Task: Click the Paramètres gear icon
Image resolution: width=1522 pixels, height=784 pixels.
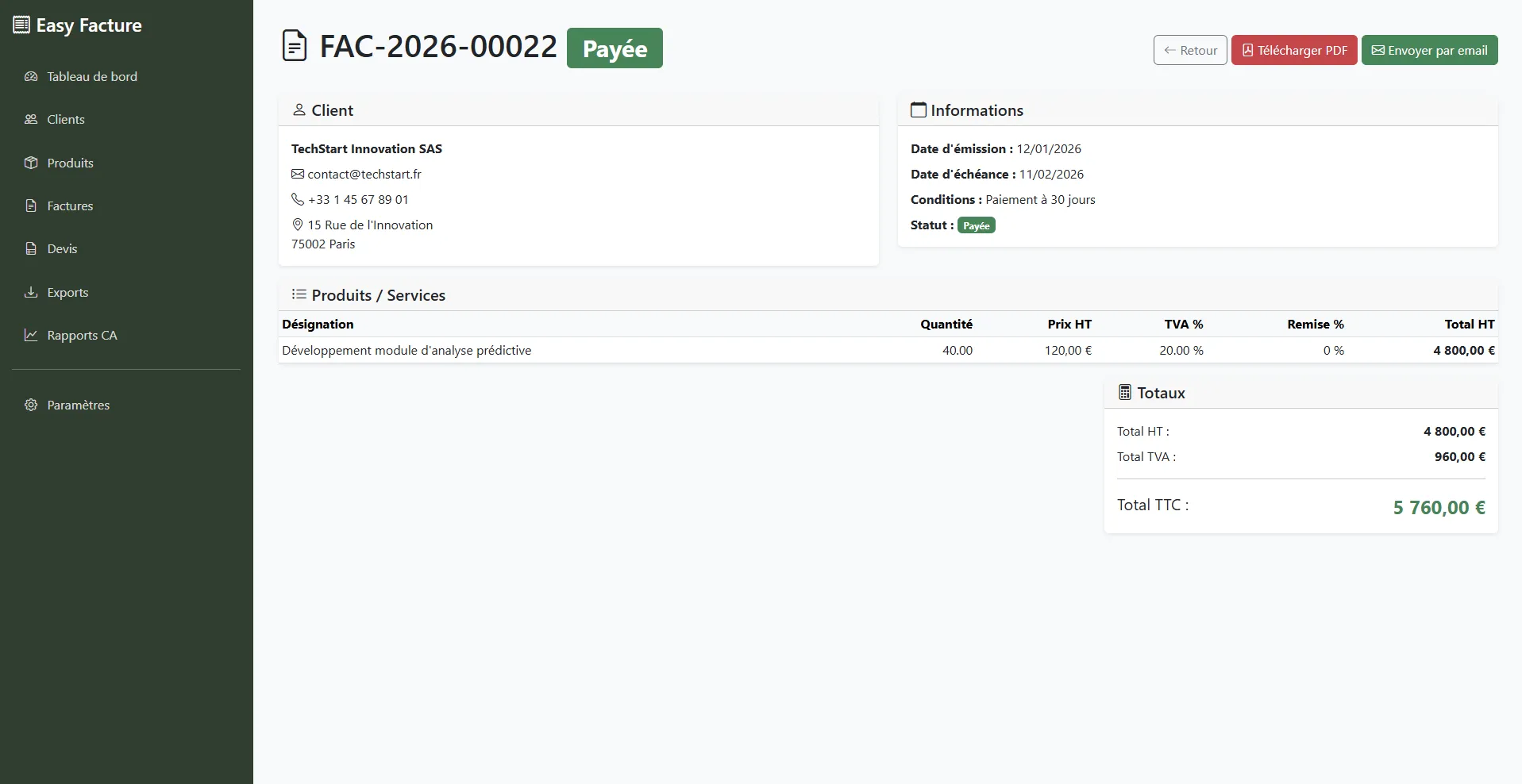Action: [31, 405]
